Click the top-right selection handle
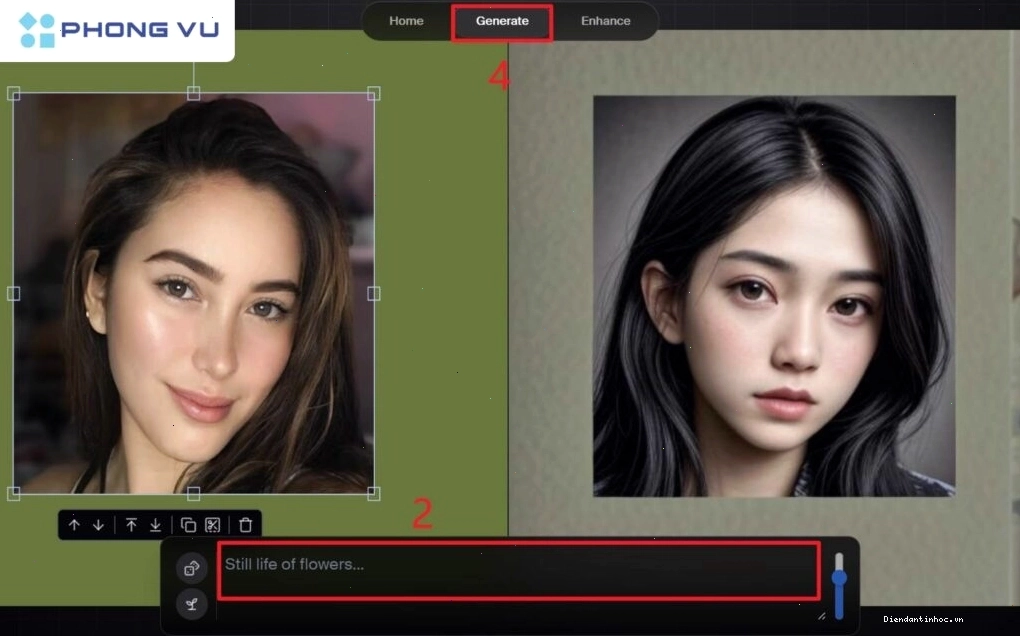This screenshot has width=1020, height=636. (x=373, y=94)
